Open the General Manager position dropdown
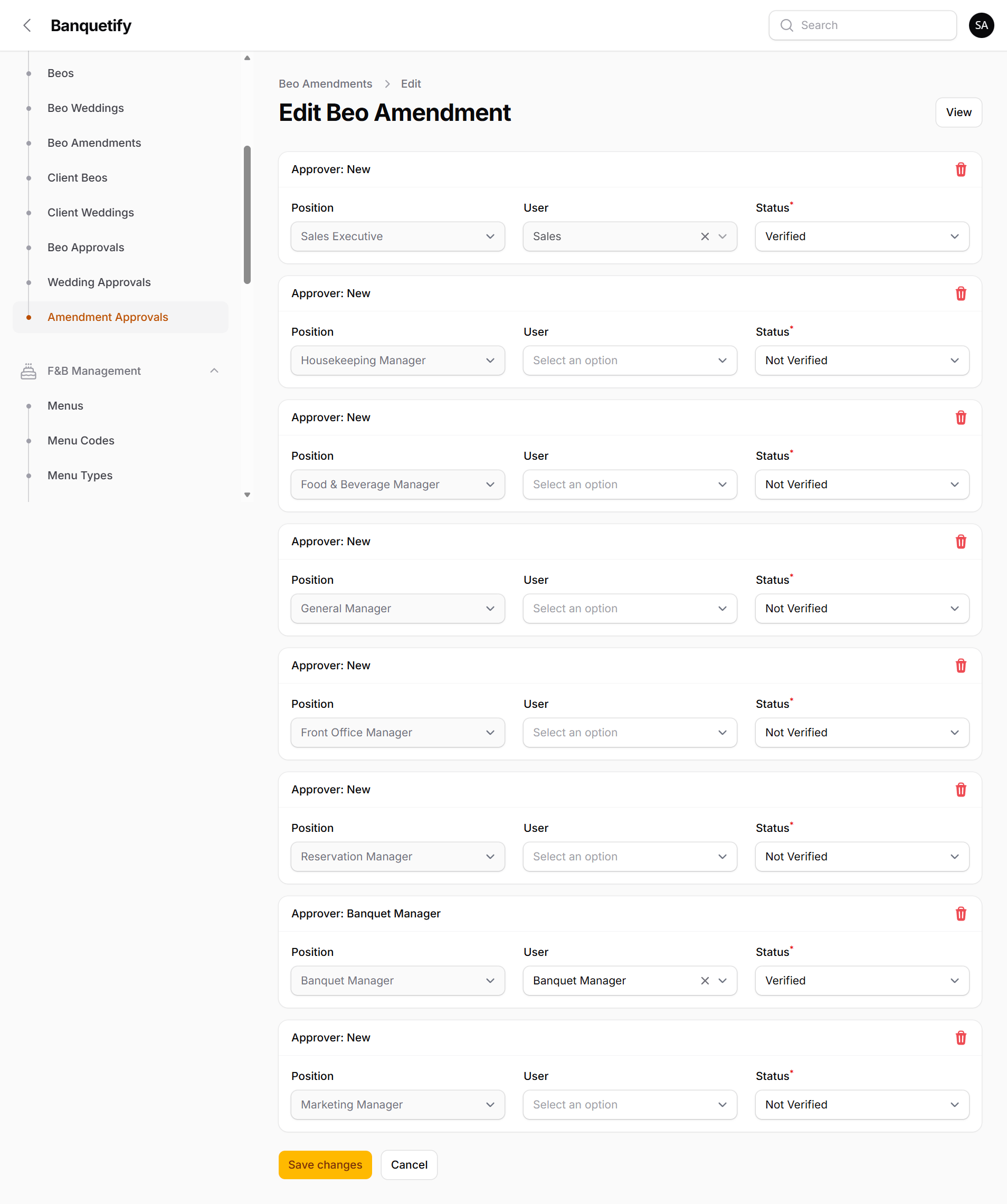Viewport: 1007px width, 1204px height. [397, 608]
